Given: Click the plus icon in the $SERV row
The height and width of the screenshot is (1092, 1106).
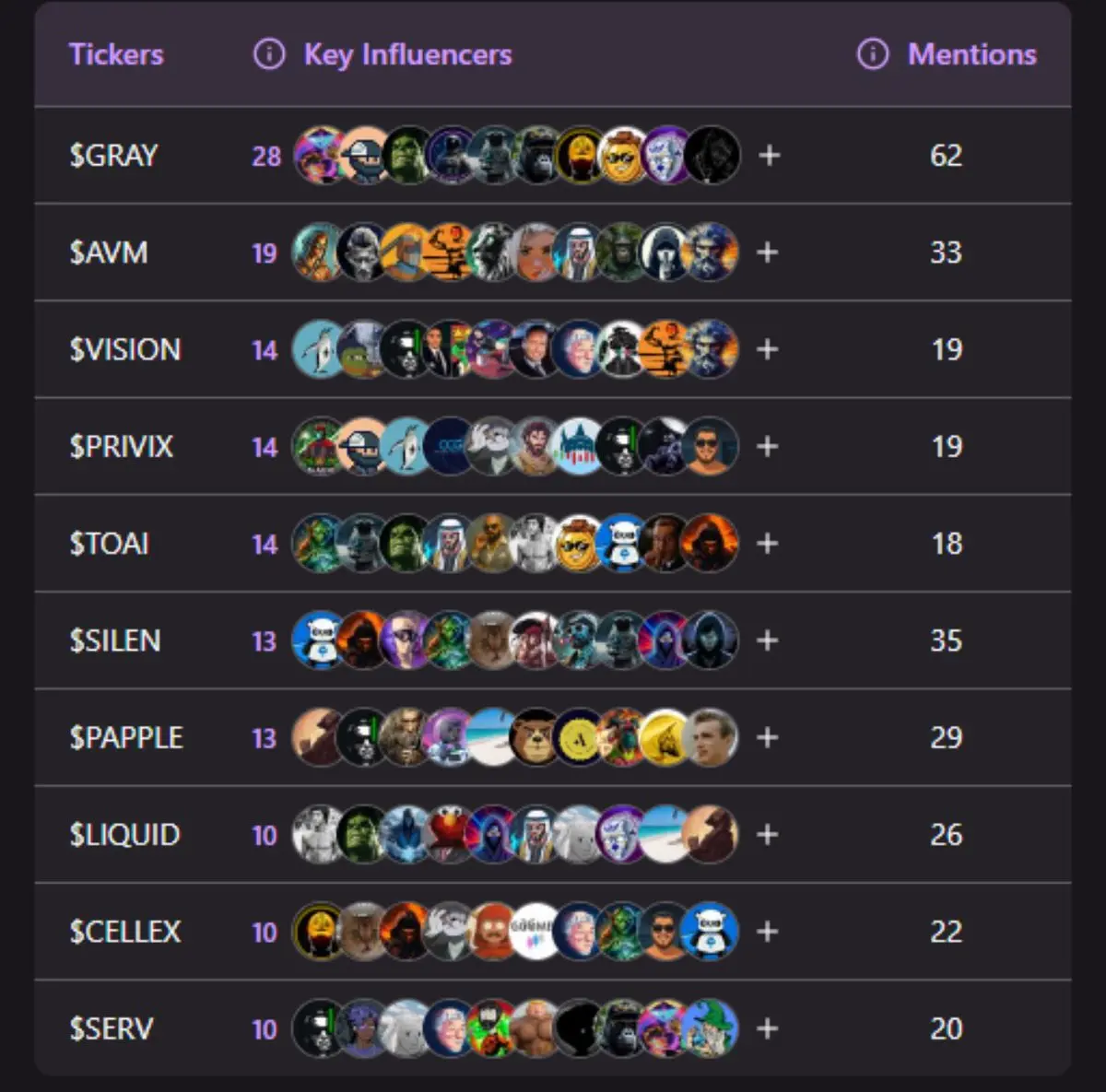Looking at the screenshot, I should coord(768,1028).
